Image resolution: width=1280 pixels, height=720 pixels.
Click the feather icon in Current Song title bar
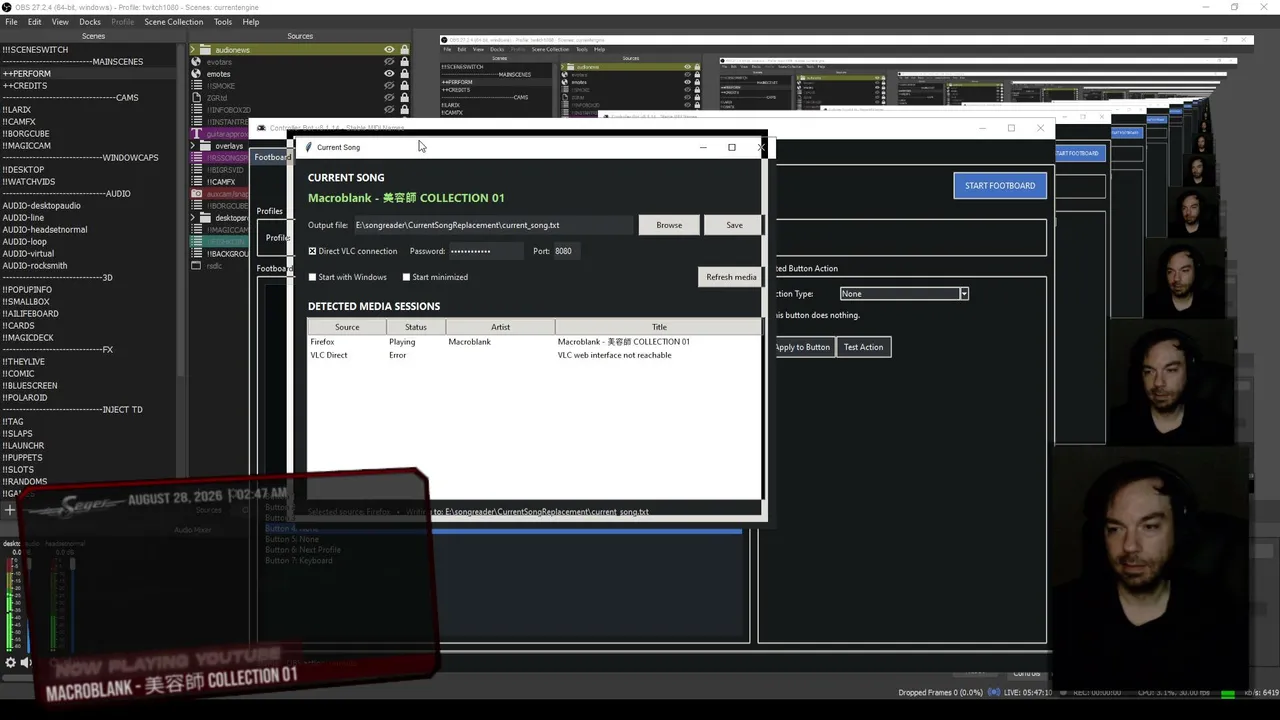pyautogui.click(x=309, y=147)
